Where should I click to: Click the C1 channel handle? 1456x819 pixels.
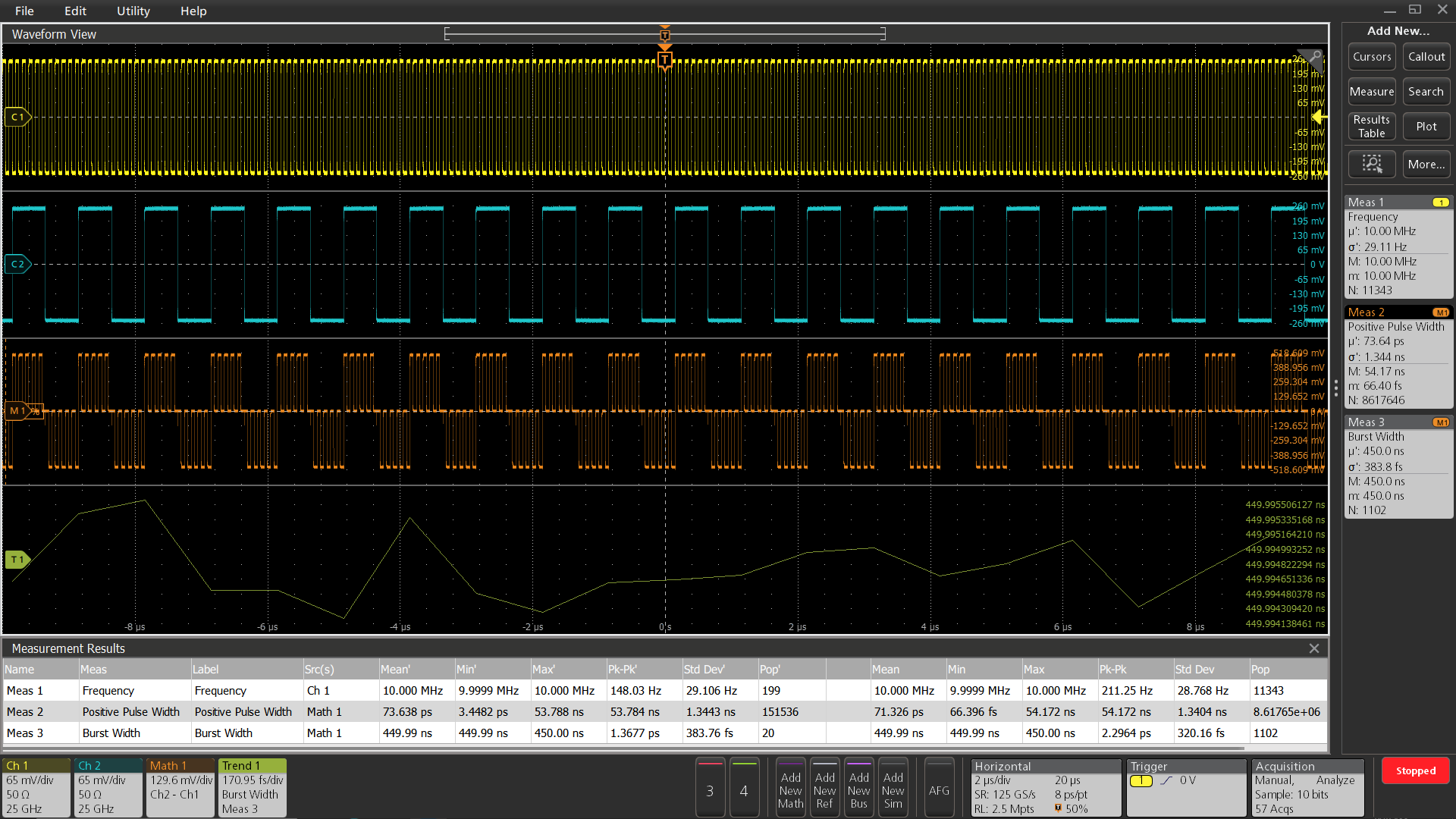click(17, 117)
